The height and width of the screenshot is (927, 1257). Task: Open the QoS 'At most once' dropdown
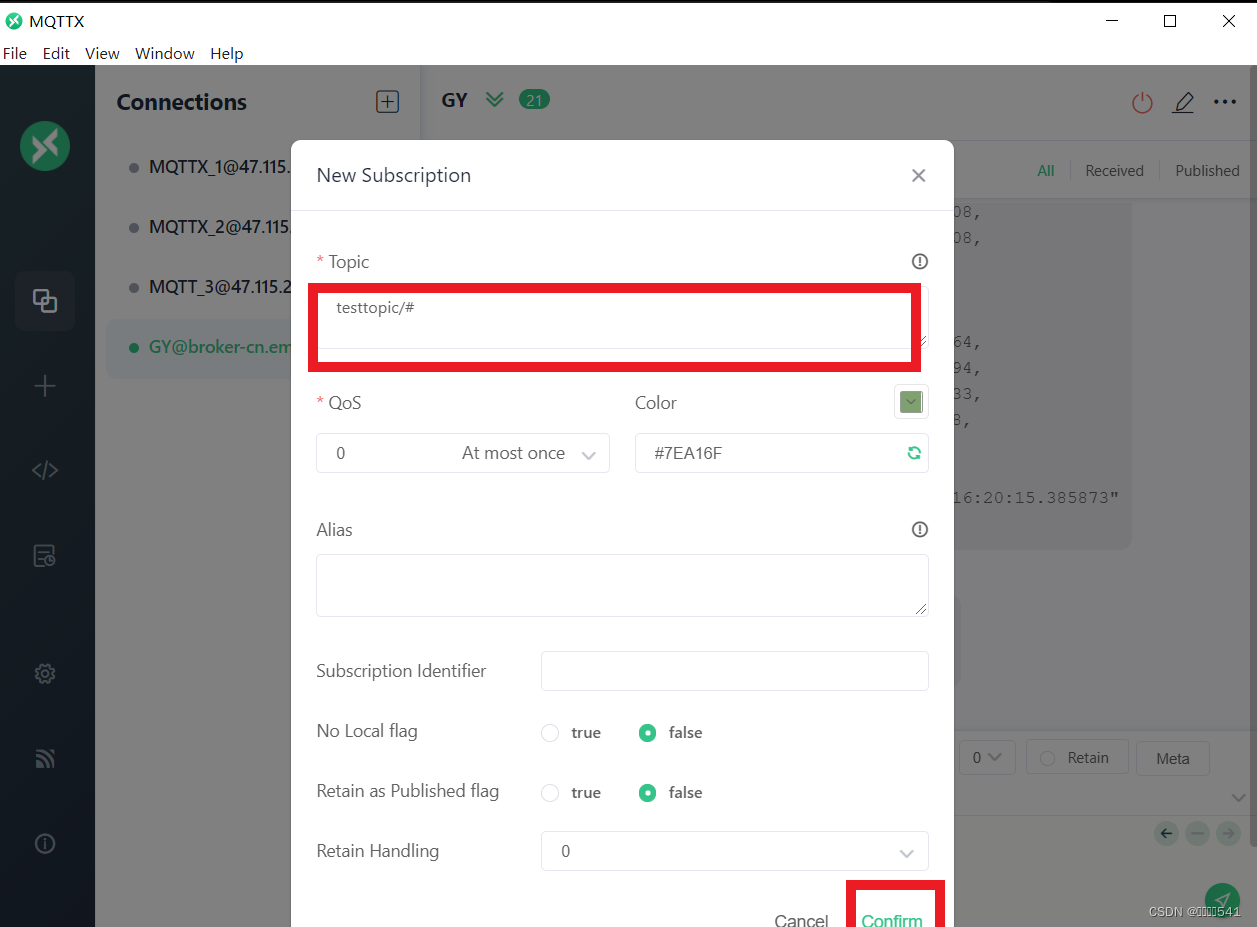[x=463, y=453]
